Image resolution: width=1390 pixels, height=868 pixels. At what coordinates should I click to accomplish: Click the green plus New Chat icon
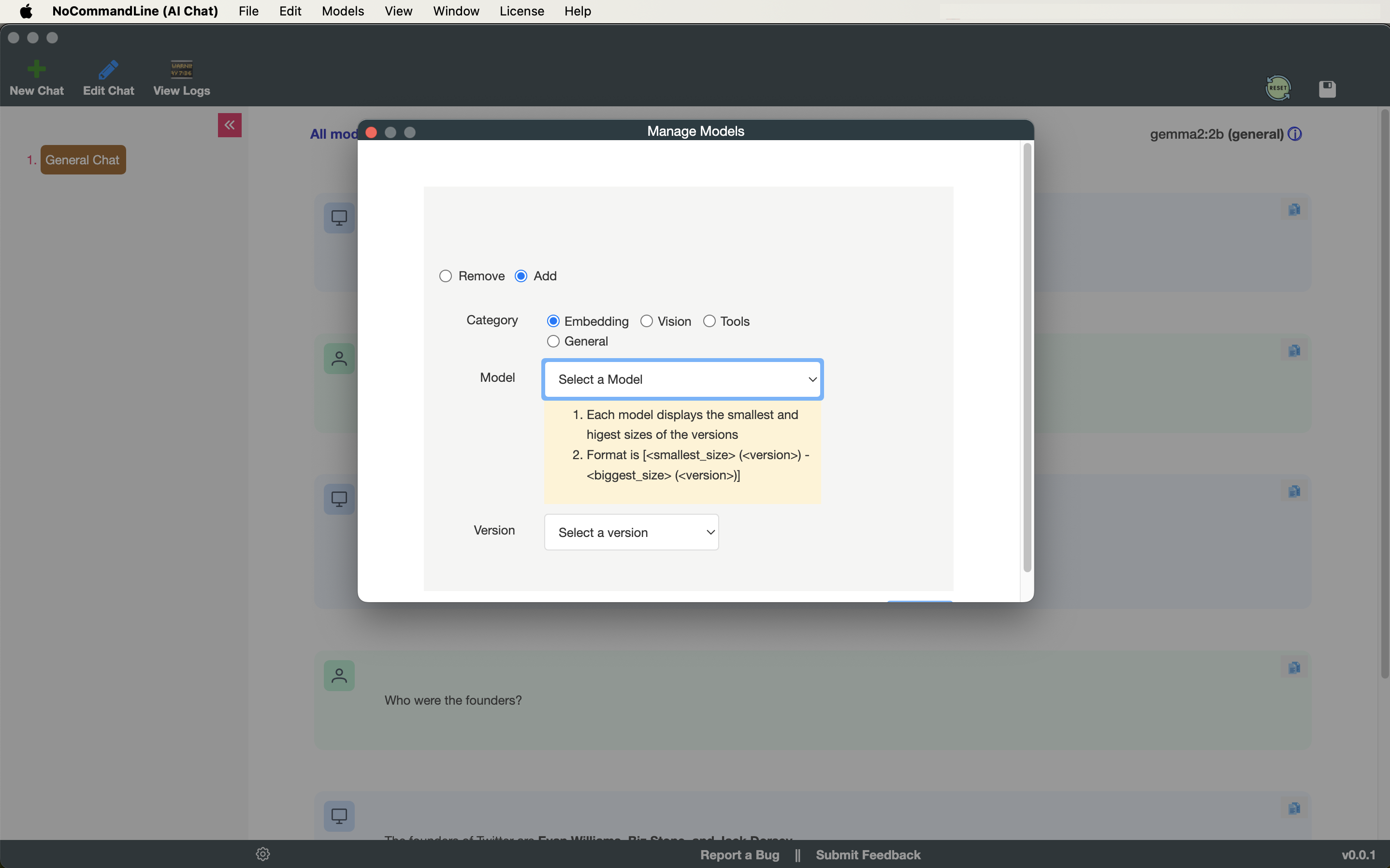pyautogui.click(x=36, y=70)
